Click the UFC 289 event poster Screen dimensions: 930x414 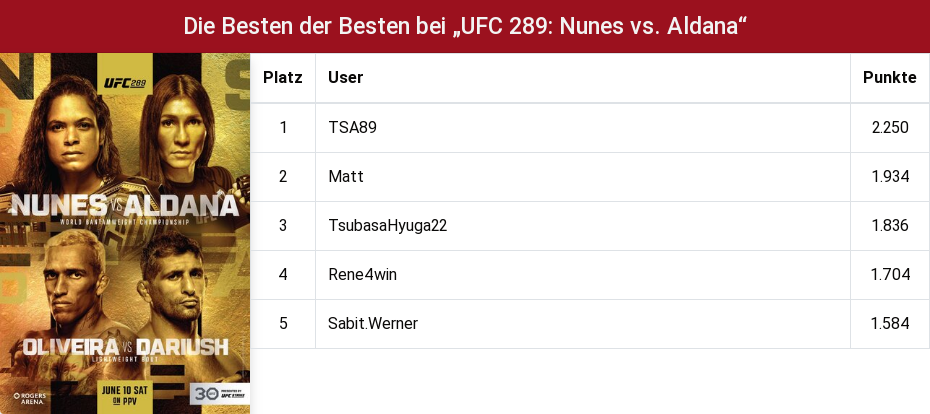pos(125,233)
